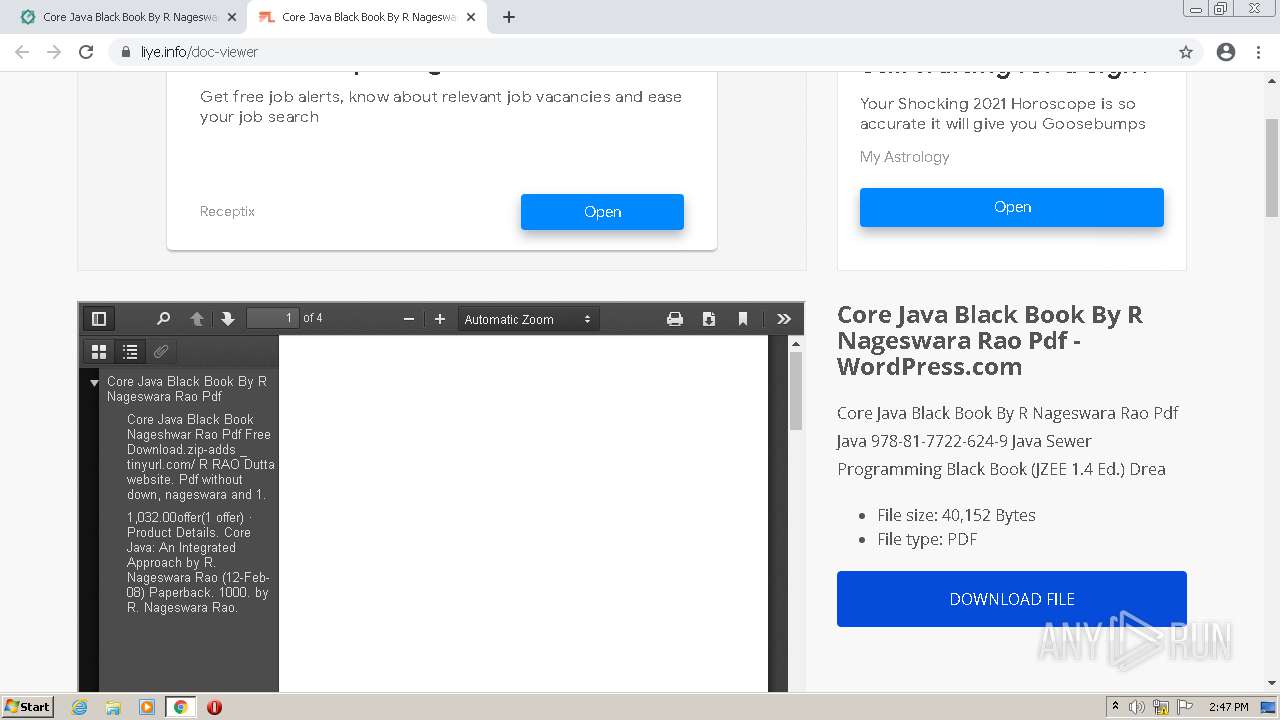Click the 'File size: 40,152 Bytes' text

click(x=956, y=515)
